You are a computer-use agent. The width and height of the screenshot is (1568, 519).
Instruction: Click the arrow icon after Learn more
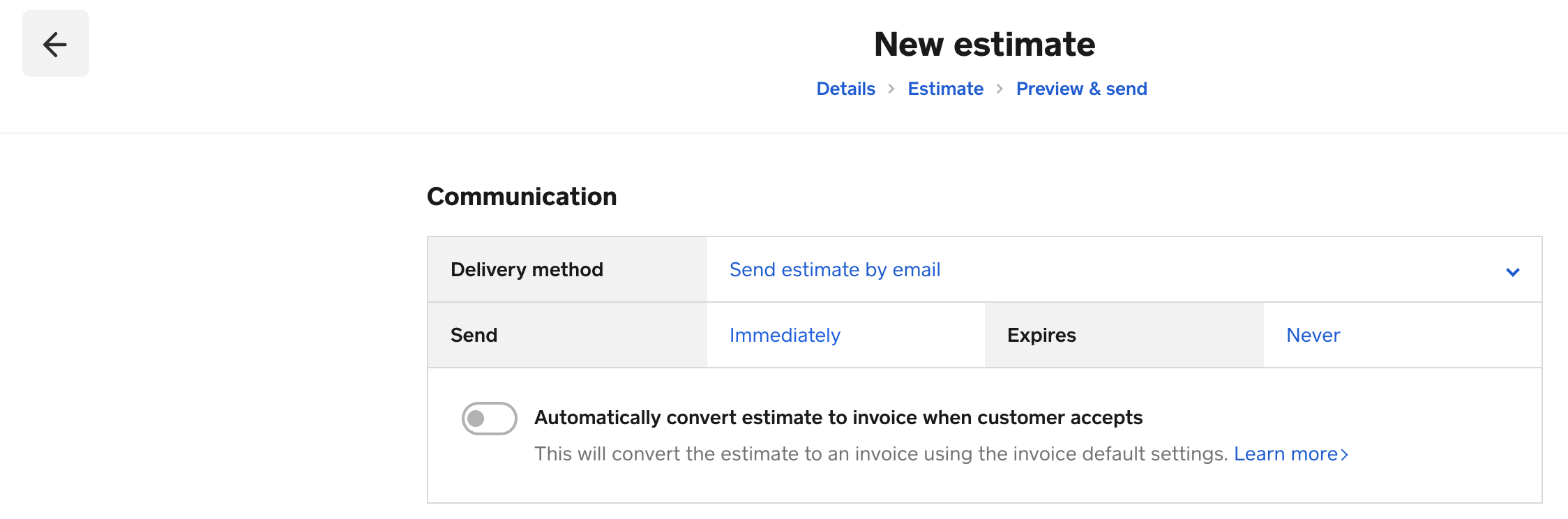click(1345, 455)
